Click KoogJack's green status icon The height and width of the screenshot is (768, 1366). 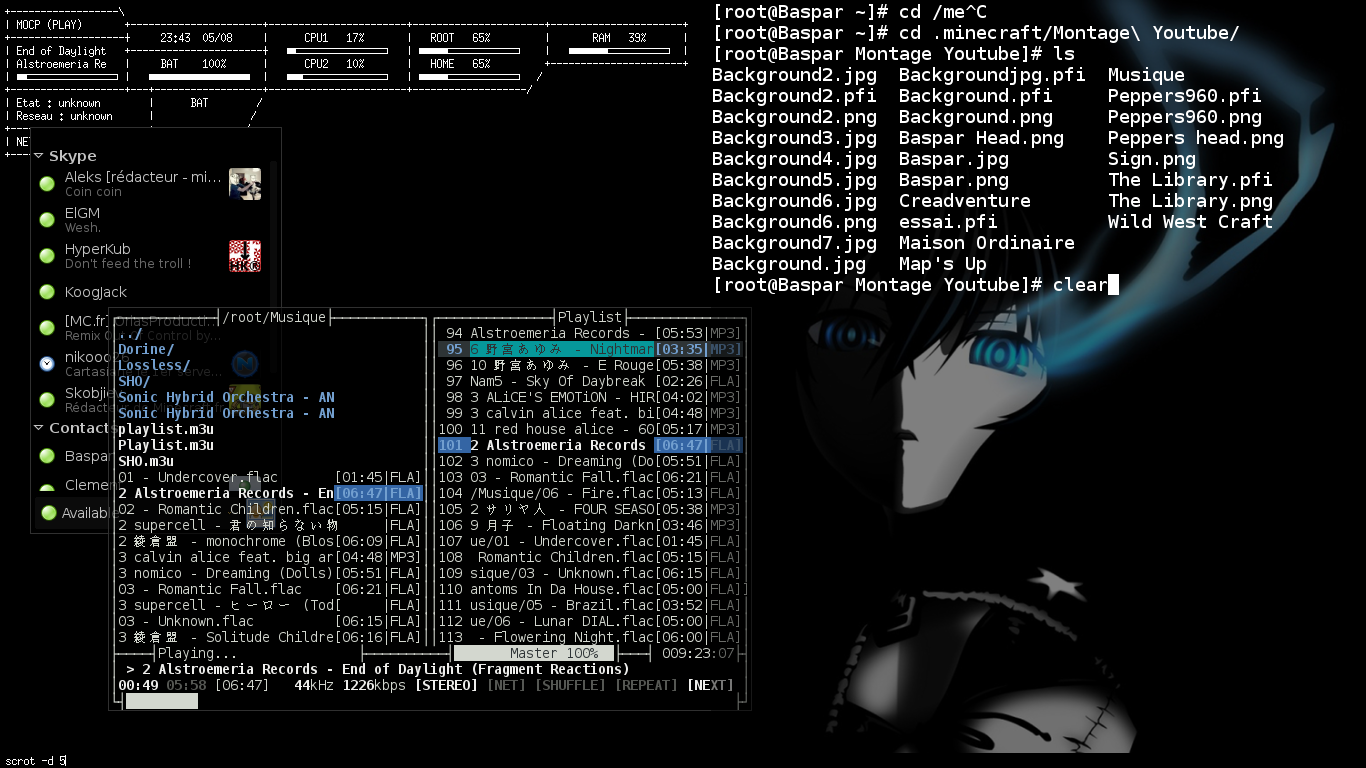pyautogui.click(x=47, y=292)
